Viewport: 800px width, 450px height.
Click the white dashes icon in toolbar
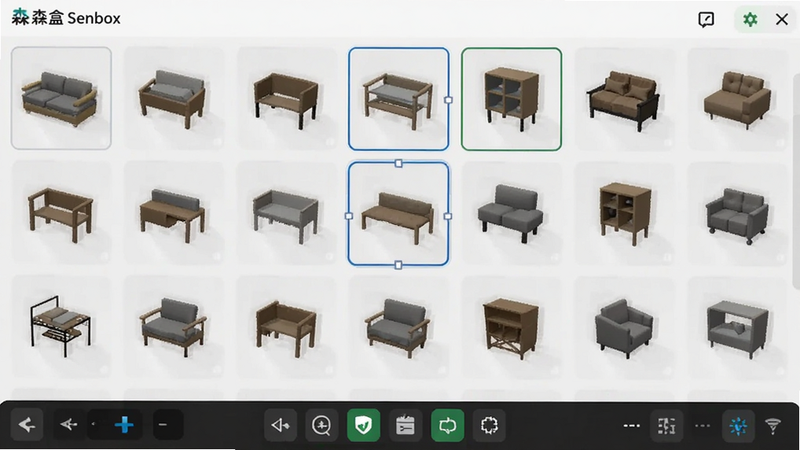(x=632, y=426)
